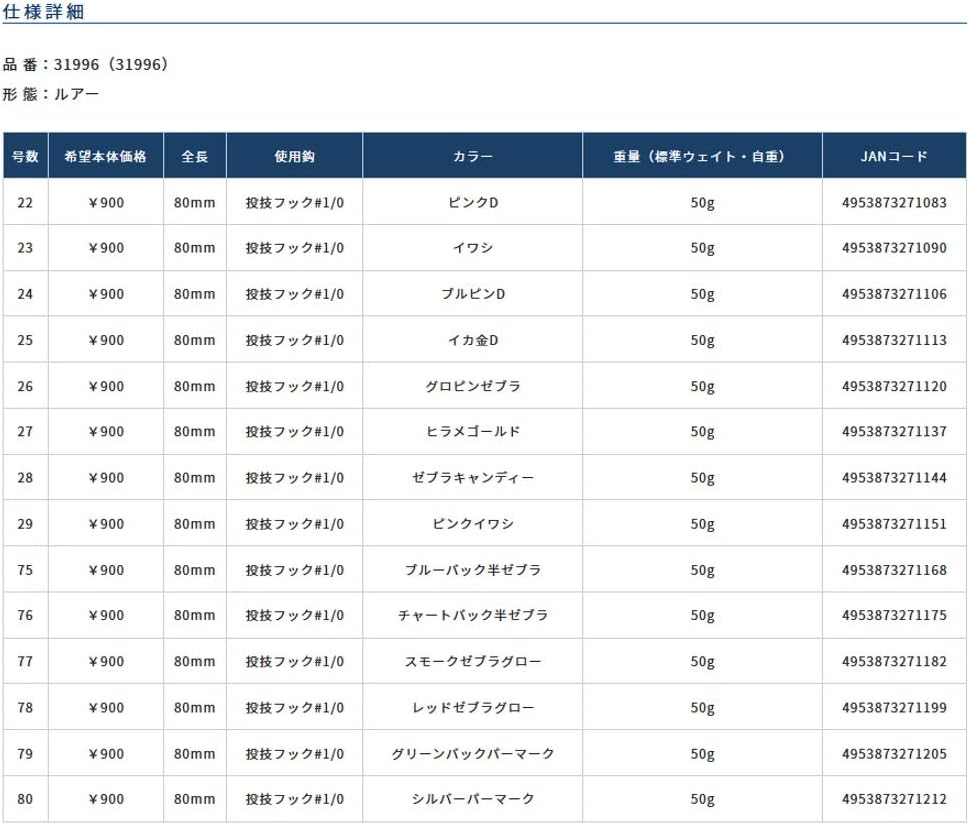Click the 使用鈎 column header
970x825 pixels.
coord(294,156)
